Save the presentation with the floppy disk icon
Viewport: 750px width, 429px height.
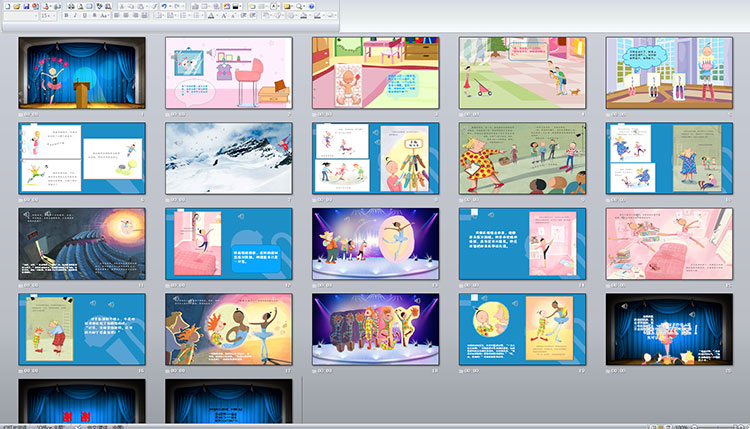pos(26,6)
